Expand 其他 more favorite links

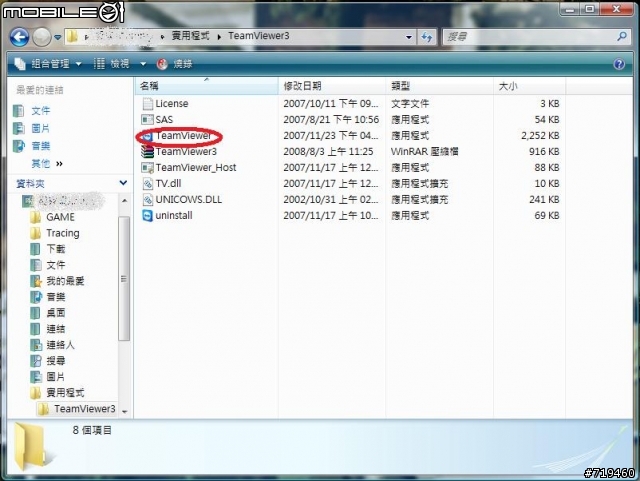tap(47, 164)
